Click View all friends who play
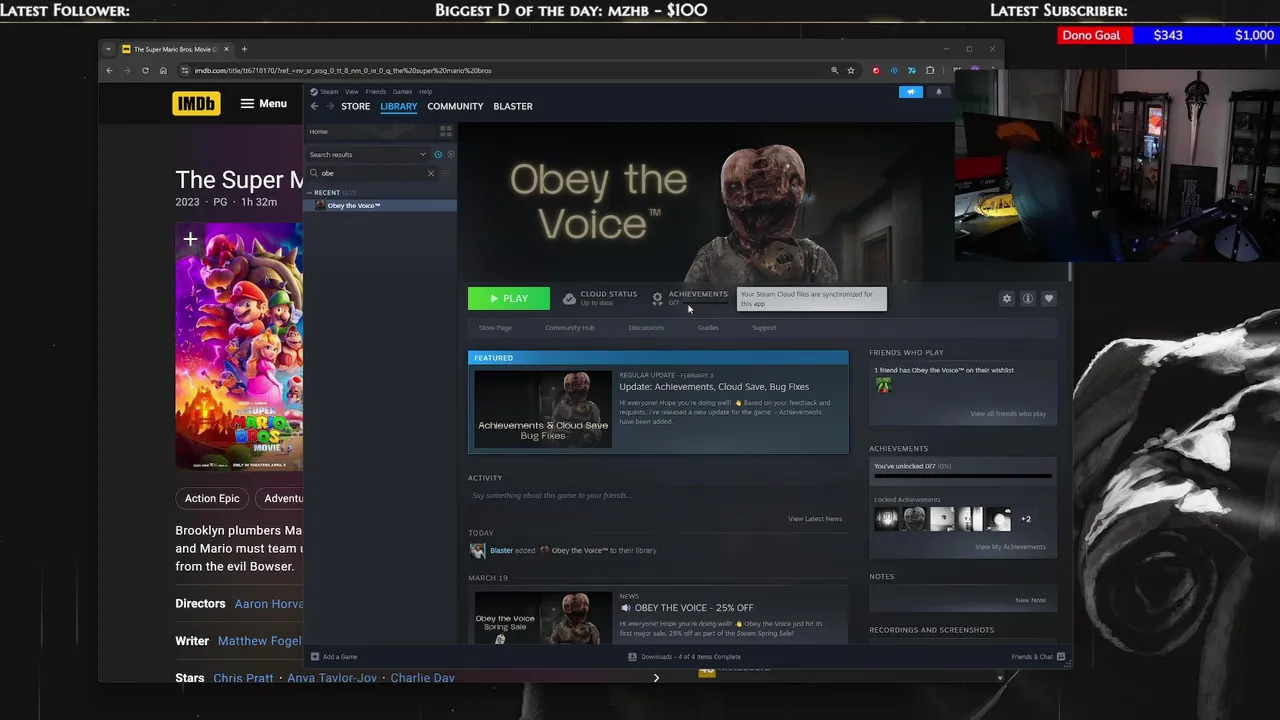This screenshot has height=720, width=1280. point(1008,414)
